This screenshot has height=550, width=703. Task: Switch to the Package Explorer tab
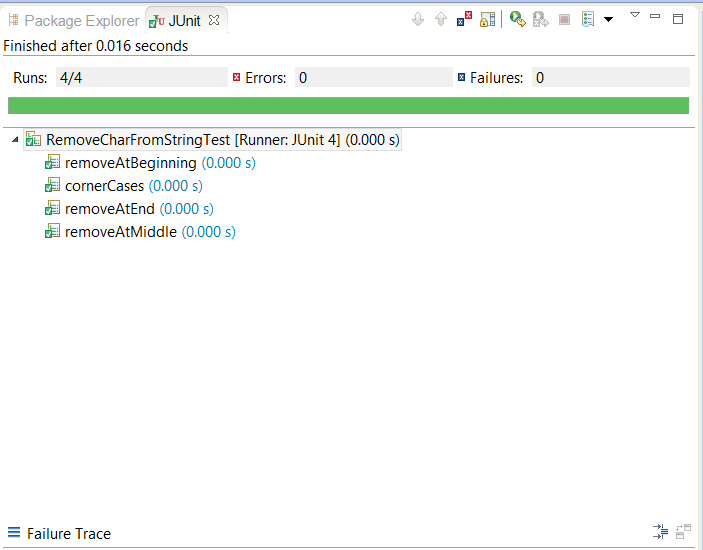(x=74, y=21)
